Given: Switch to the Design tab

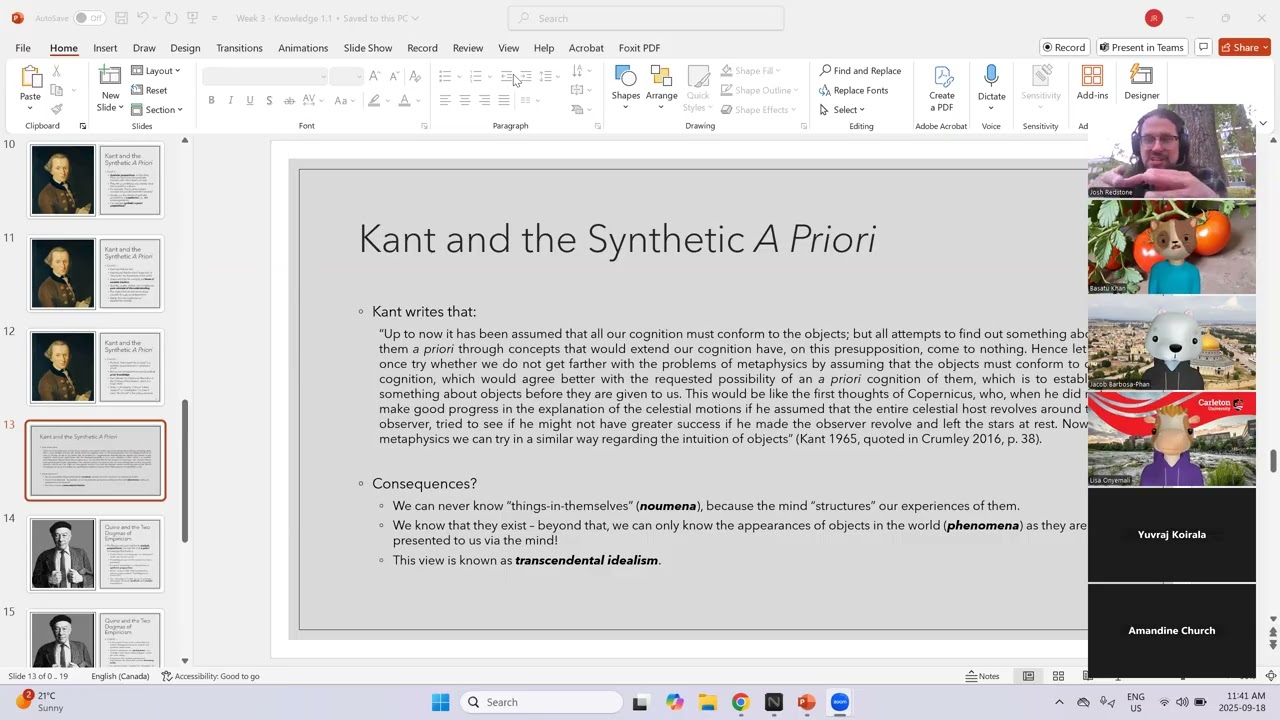Looking at the screenshot, I should point(185,48).
